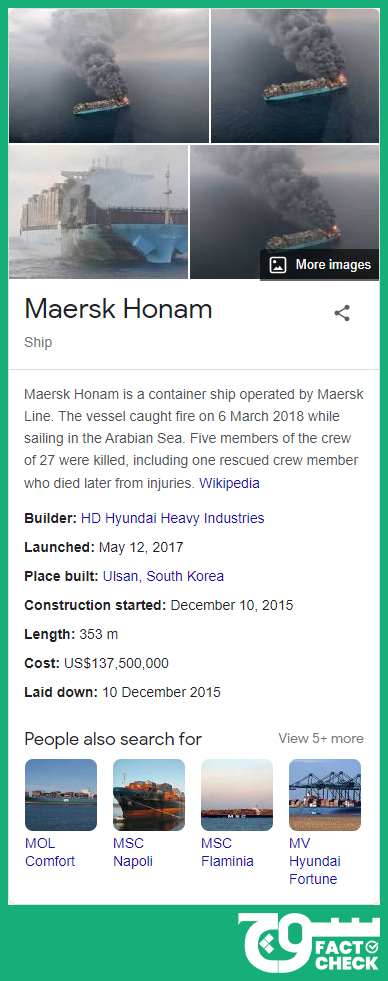Open HD Hyundai Heavy Industries link
388x981 pixels.
[x=173, y=518]
